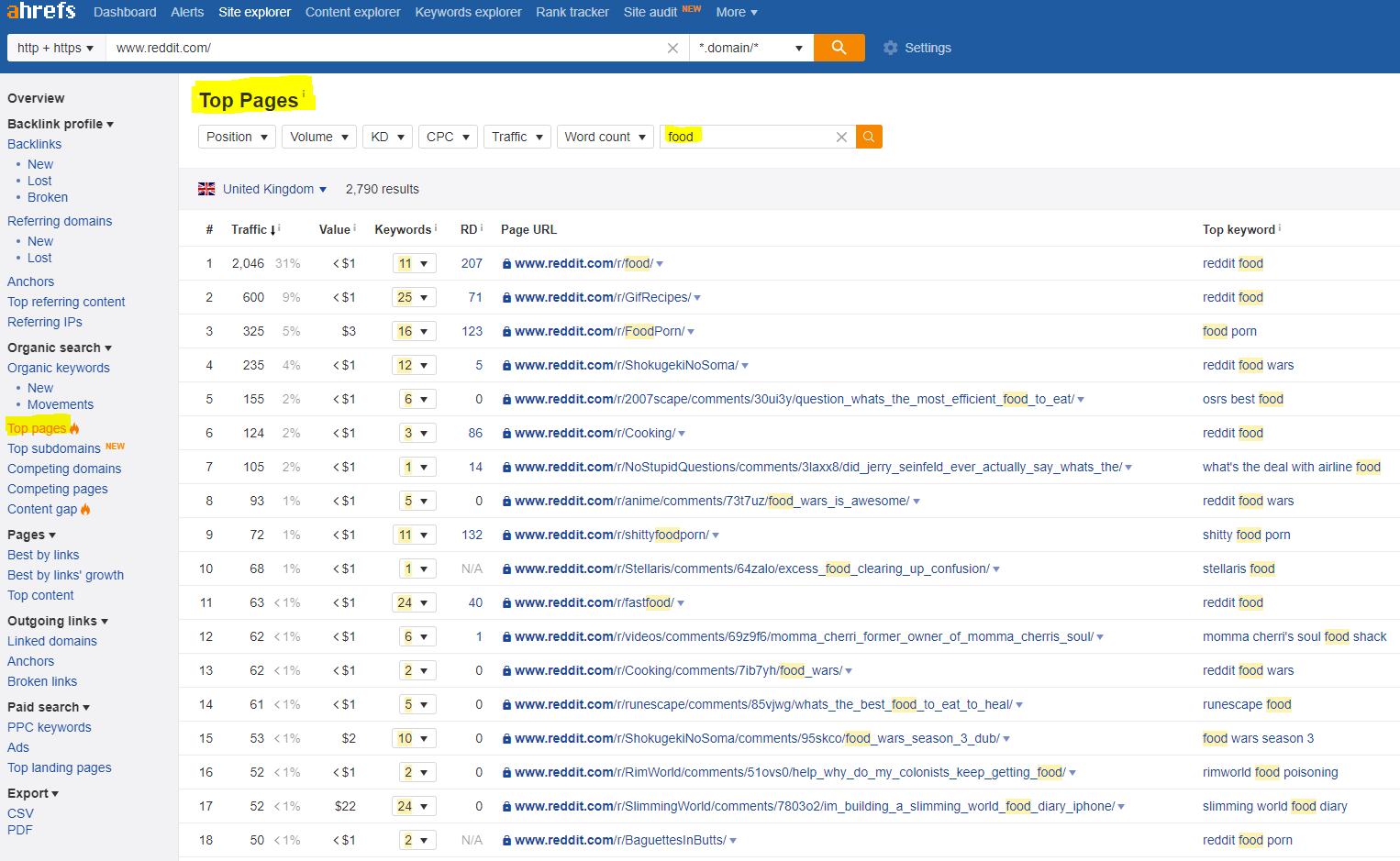Open www.reddit.com/r/FoodPorn/ page link
The width and height of the screenshot is (1400, 861).
[x=599, y=331]
